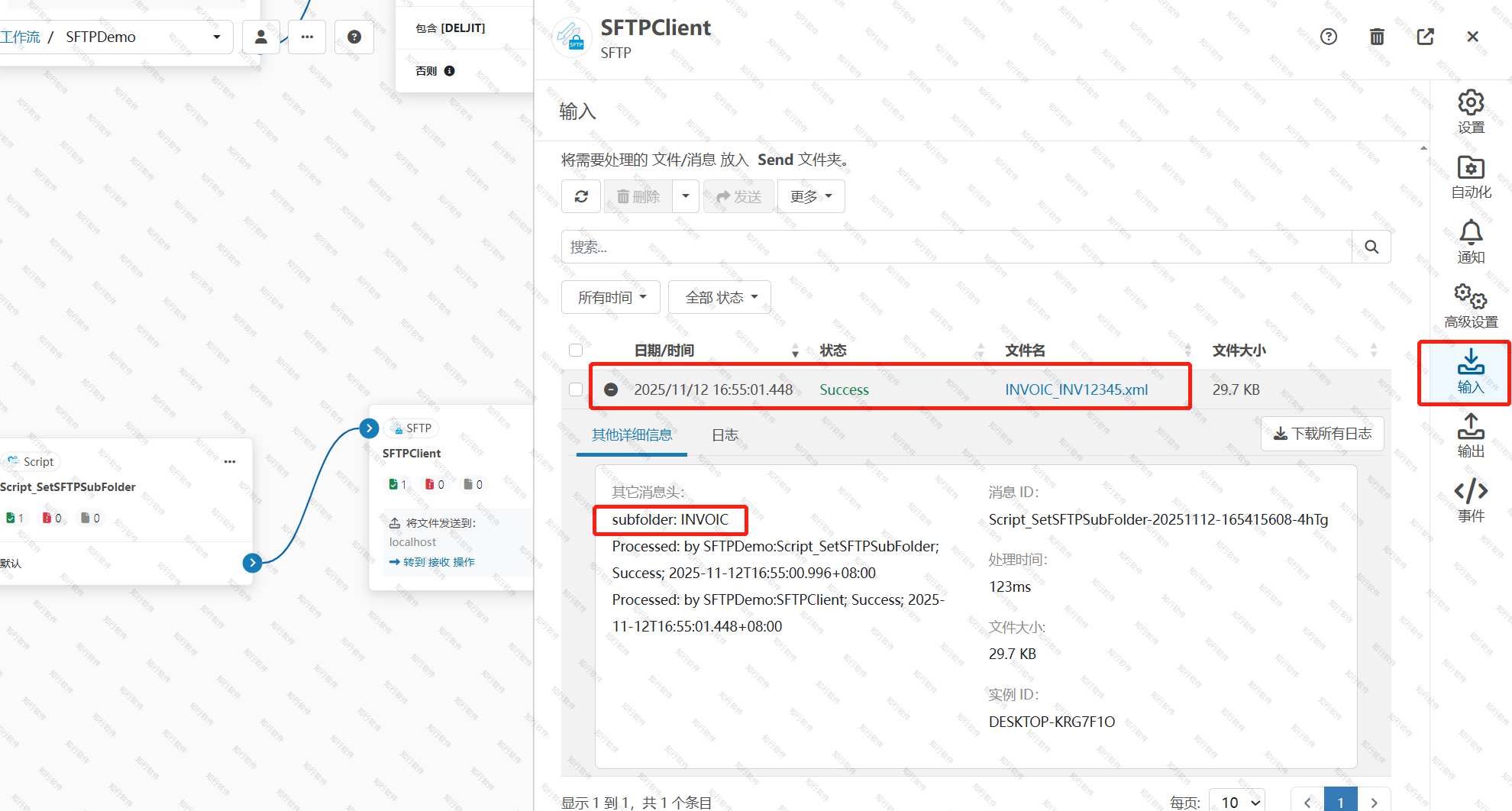
Task: Open Script connector ellipsis menu
Action: (x=230, y=461)
